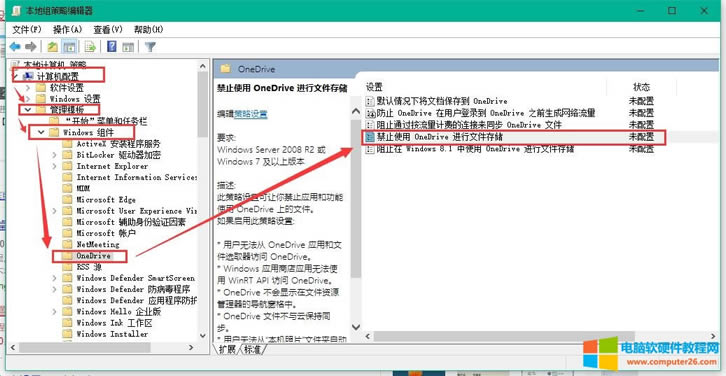Expand the Internet Explorer tree node
This screenshot has width=726, height=376.
coord(55,166)
